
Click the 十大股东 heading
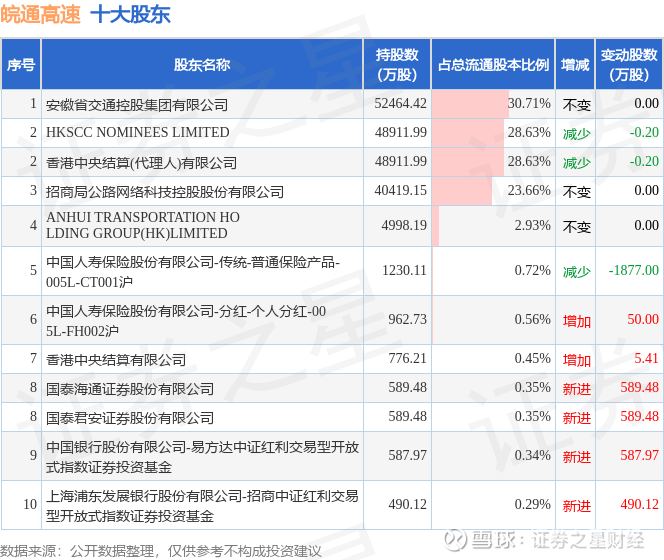(x=130, y=14)
